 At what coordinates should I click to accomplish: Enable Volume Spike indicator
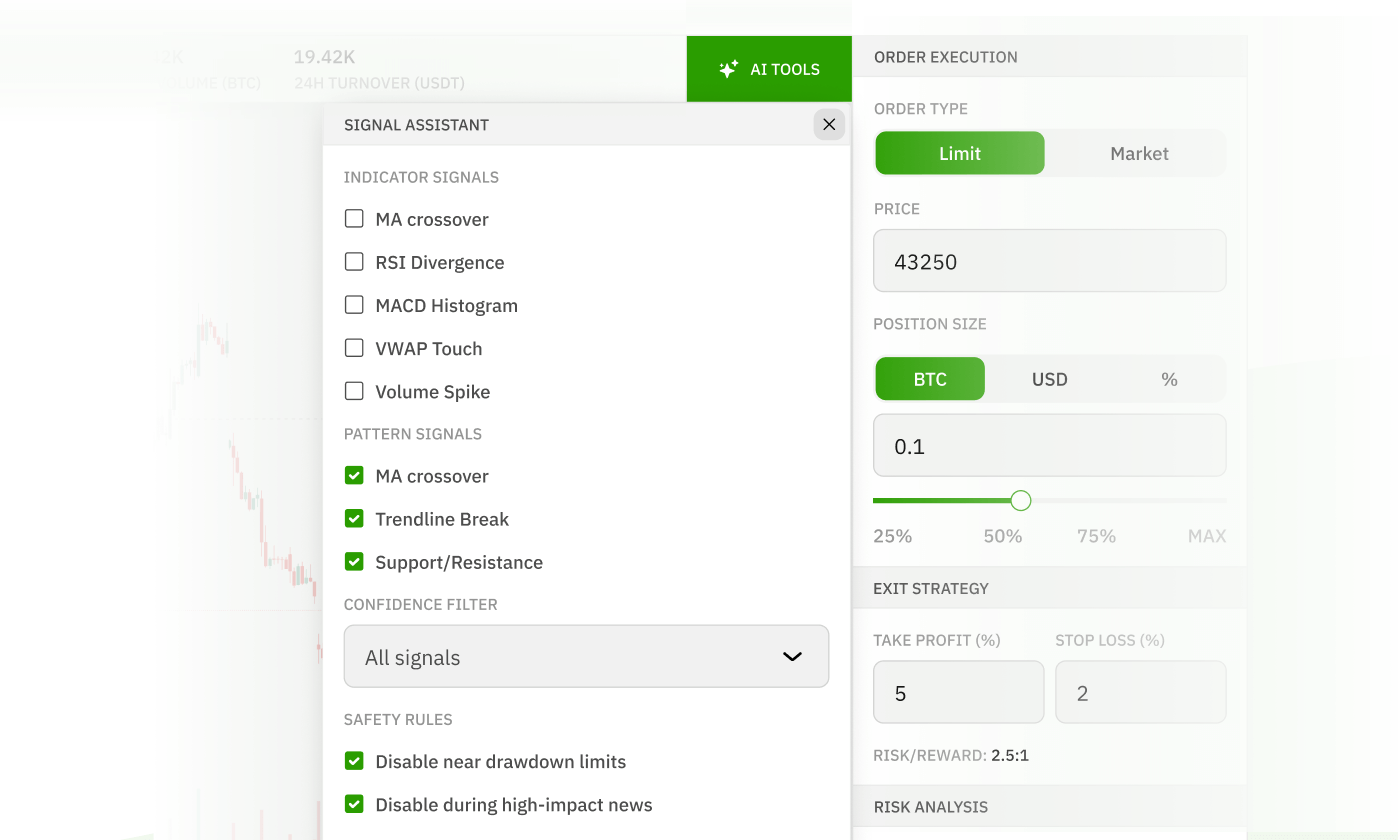354,391
